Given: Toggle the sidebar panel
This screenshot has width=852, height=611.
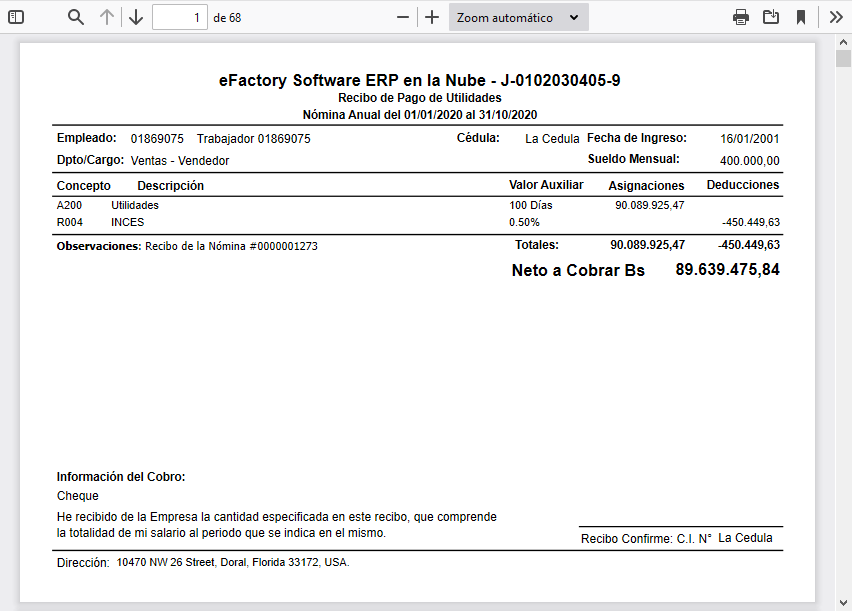Looking at the screenshot, I should 14,16.
